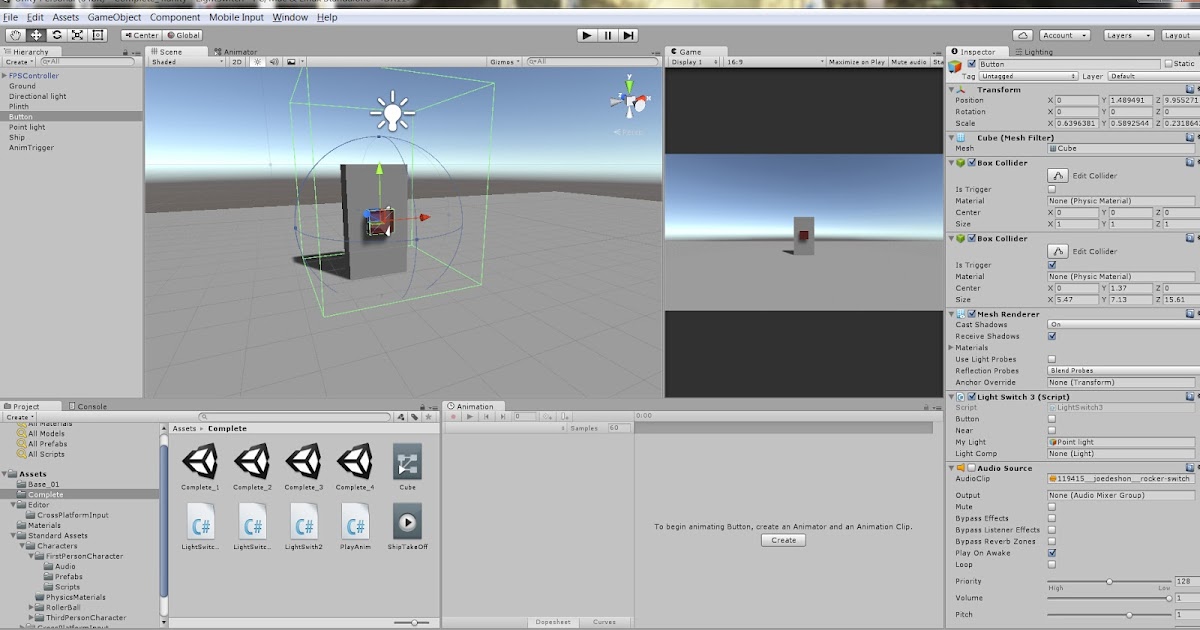Select the Hand pan tool
Image resolution: width=1200 pixels, height=630 pixels.
coord(15,35)
